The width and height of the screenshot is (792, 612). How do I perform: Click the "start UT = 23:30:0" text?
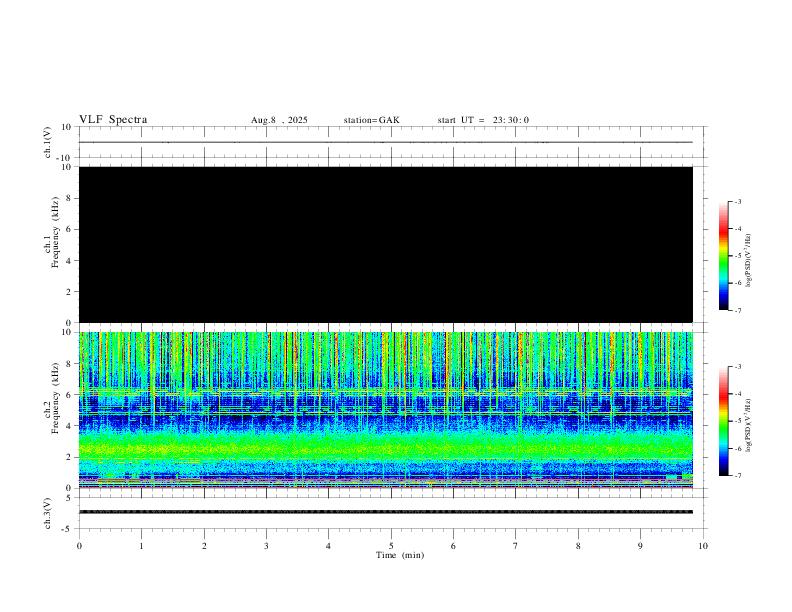483,120
